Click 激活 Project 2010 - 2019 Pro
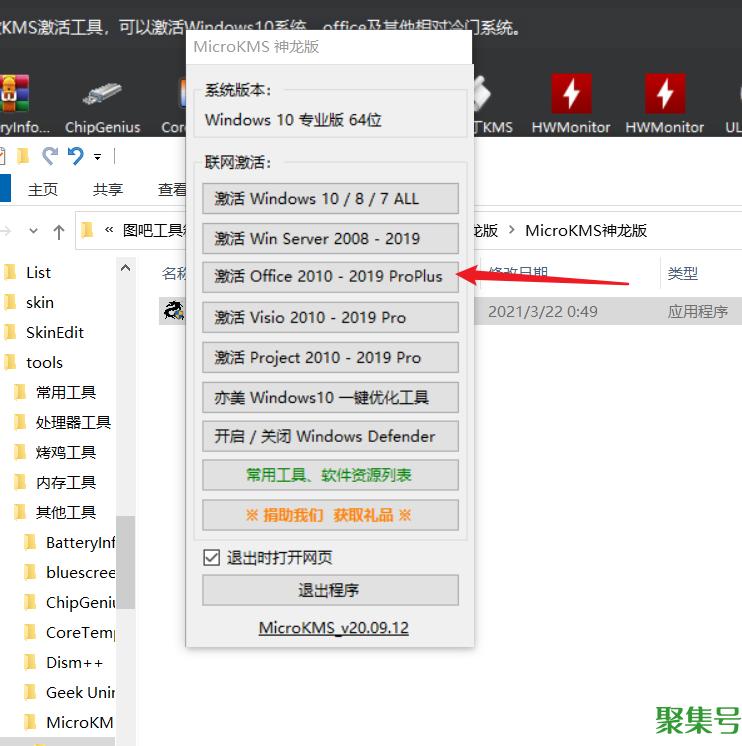Image resolution: width=742 pixels, height=746 pixels. click(x=330, y=357)
